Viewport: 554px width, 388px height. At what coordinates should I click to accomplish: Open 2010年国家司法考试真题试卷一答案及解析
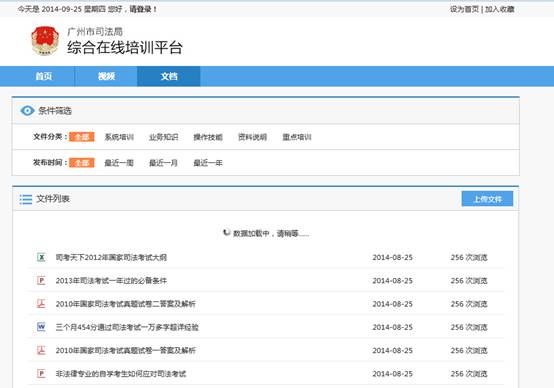(x=125, y=351)
